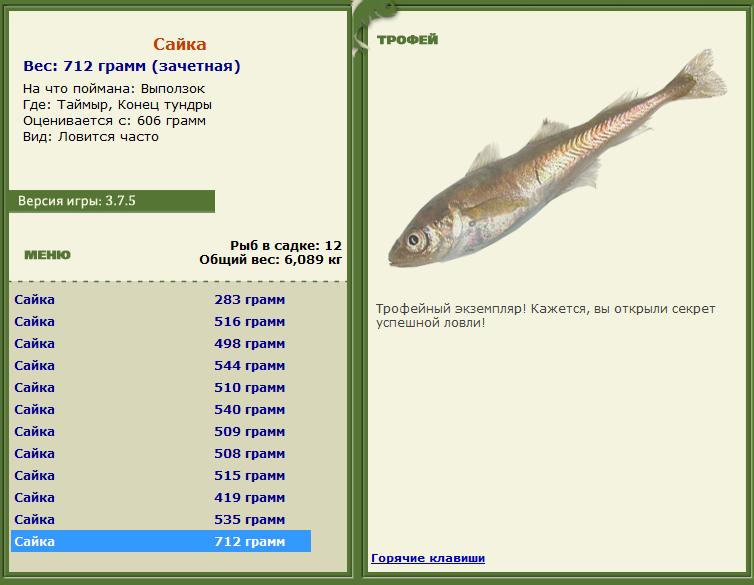Select the Сайка 510 грамм row
754x585 pixels.
(160, 388)
